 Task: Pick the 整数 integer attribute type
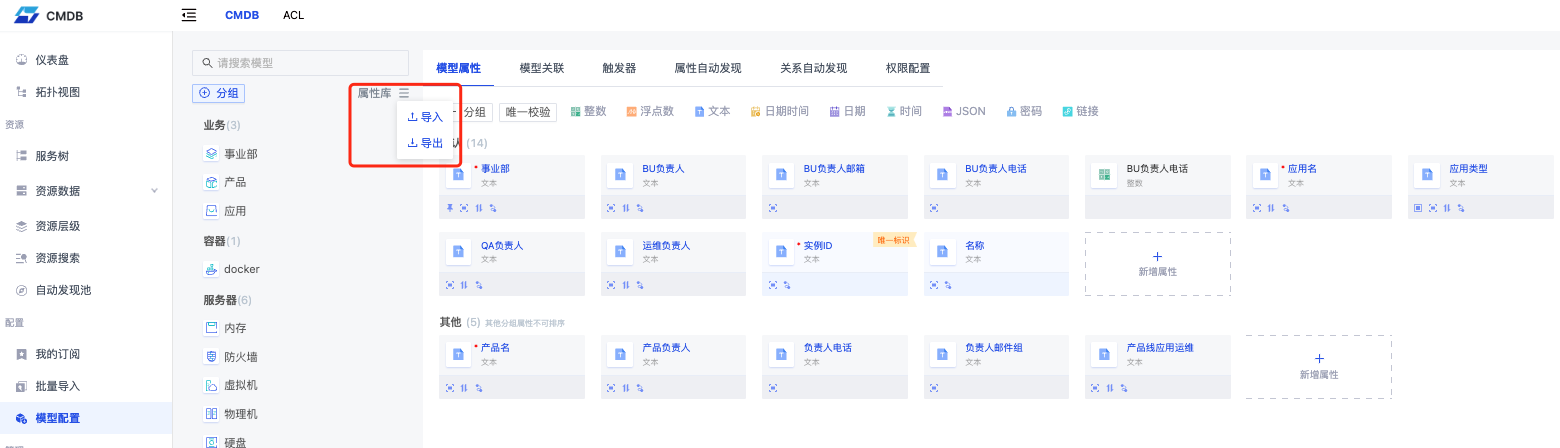(x=589, y=111)
